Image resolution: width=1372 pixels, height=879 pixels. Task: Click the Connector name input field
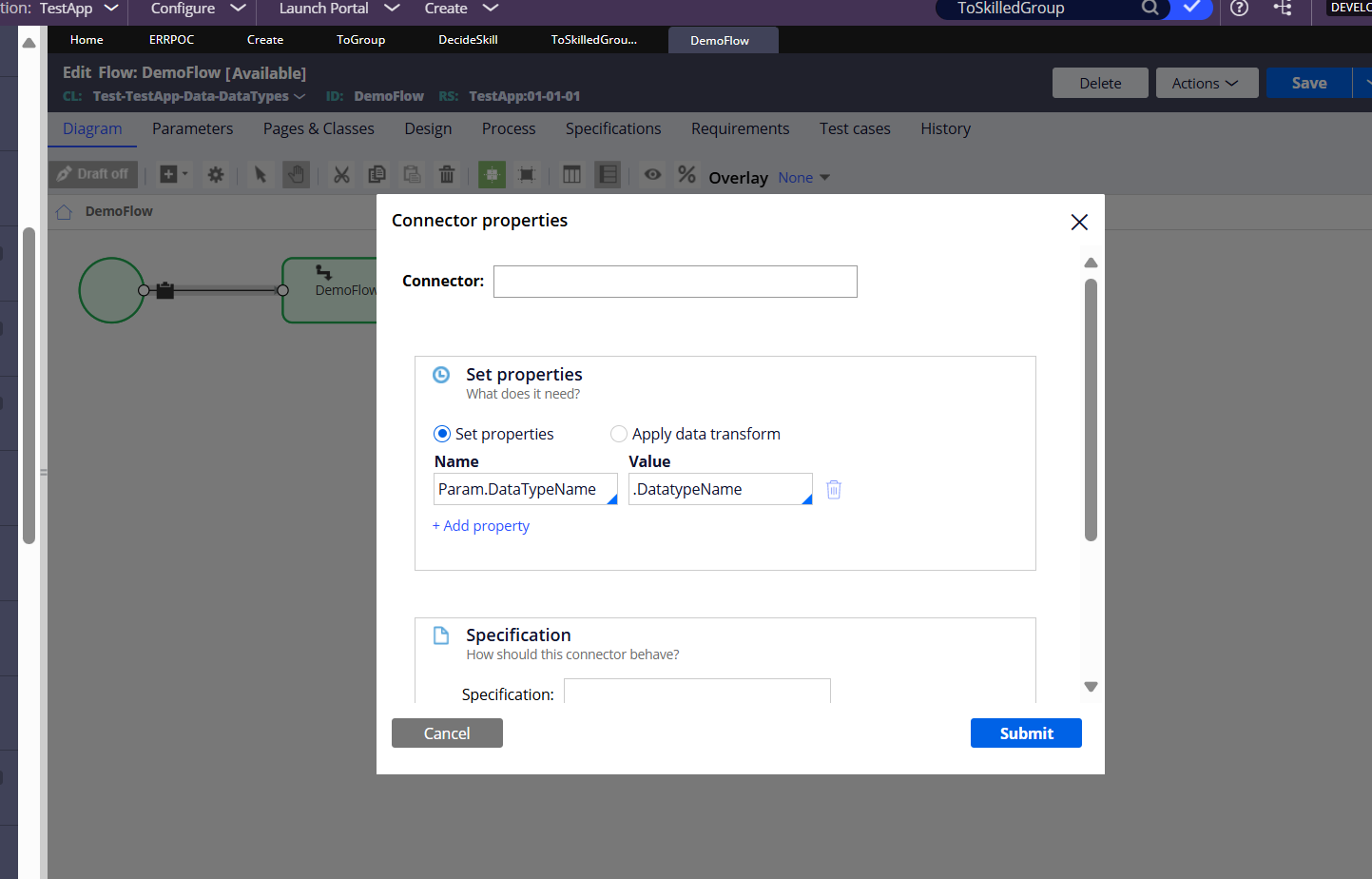point(675,282)
